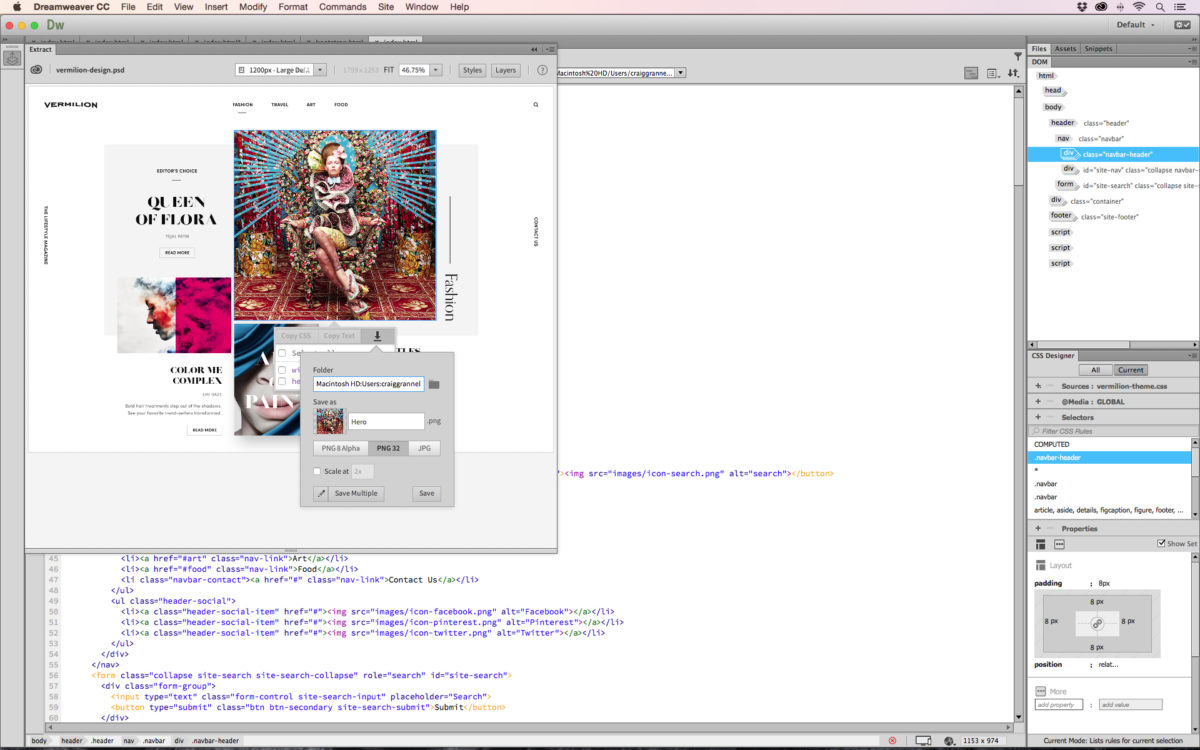Switch to the Assets panel tab
Image resolution: width=1200 pixels, height=750 pixels.
coord(1066,47)
